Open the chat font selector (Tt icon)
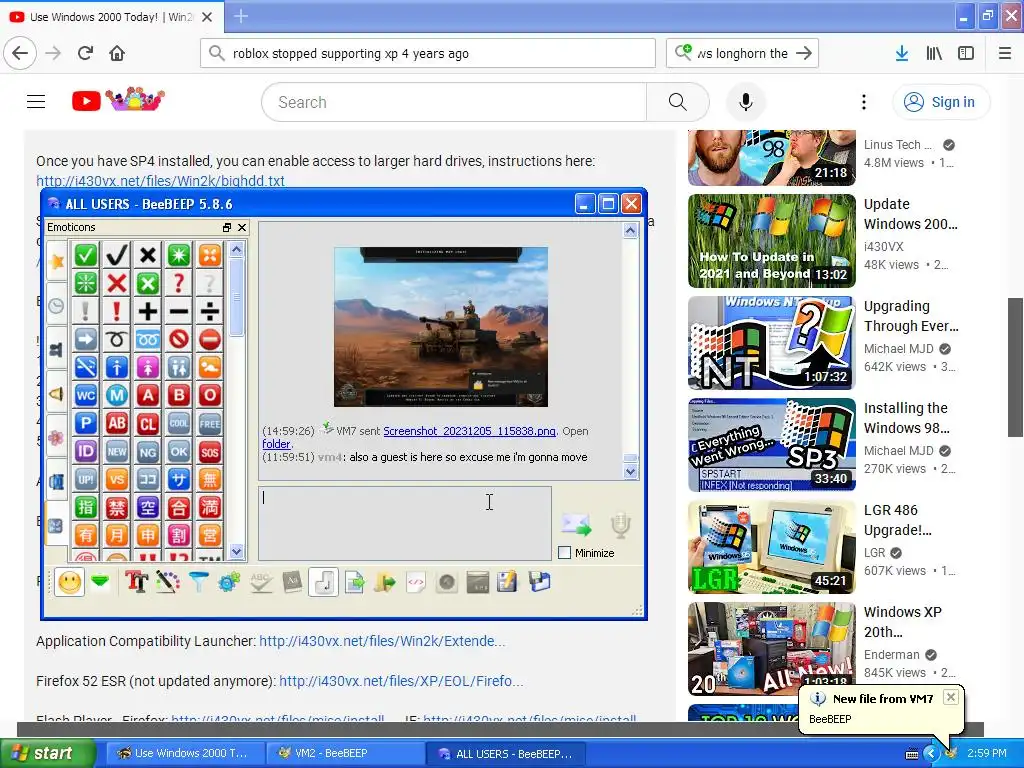1024x768 pixels. coord(136,581)
